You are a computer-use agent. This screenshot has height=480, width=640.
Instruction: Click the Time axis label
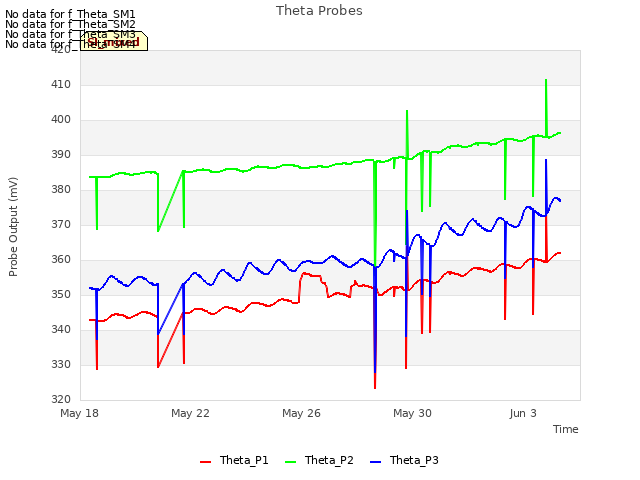click(566, 429)
